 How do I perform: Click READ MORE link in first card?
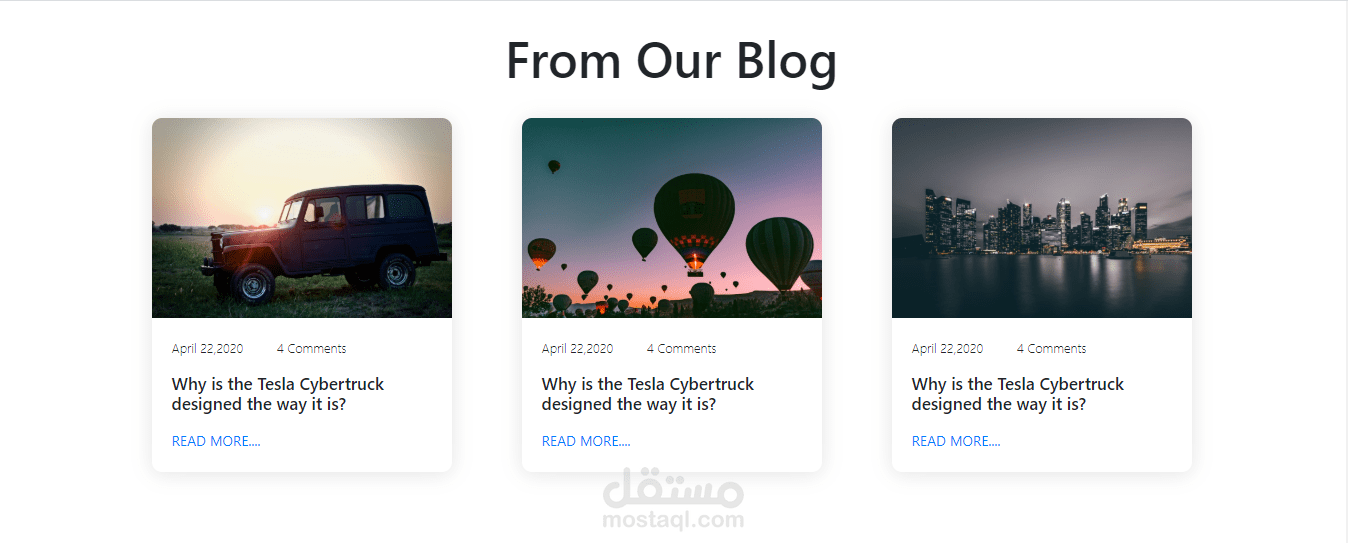point(216,441)
